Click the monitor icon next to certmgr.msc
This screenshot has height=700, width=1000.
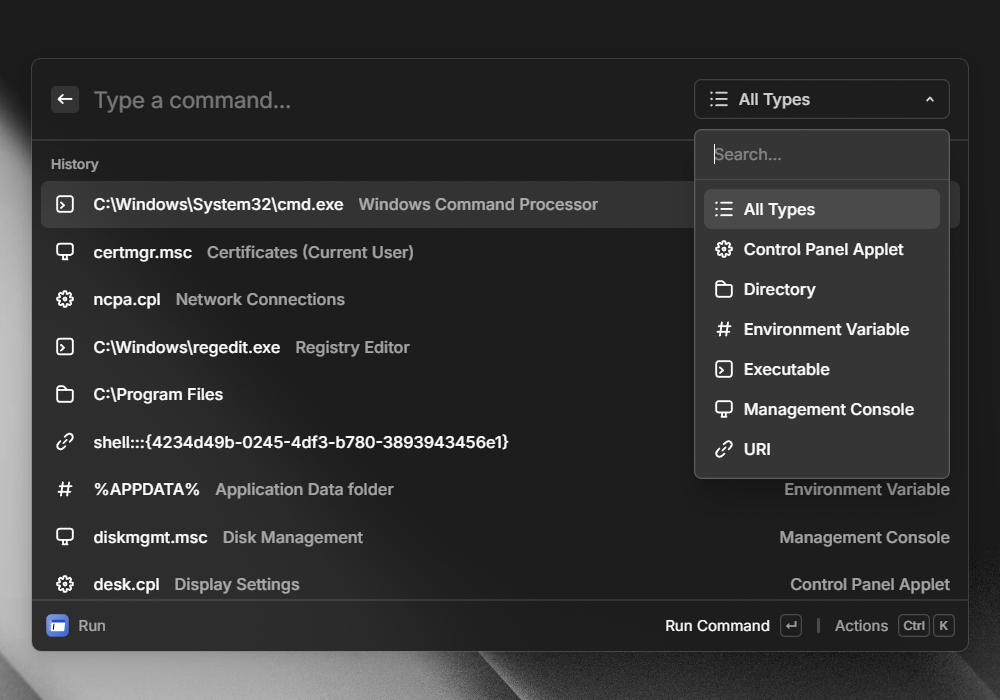pos(65,252)
